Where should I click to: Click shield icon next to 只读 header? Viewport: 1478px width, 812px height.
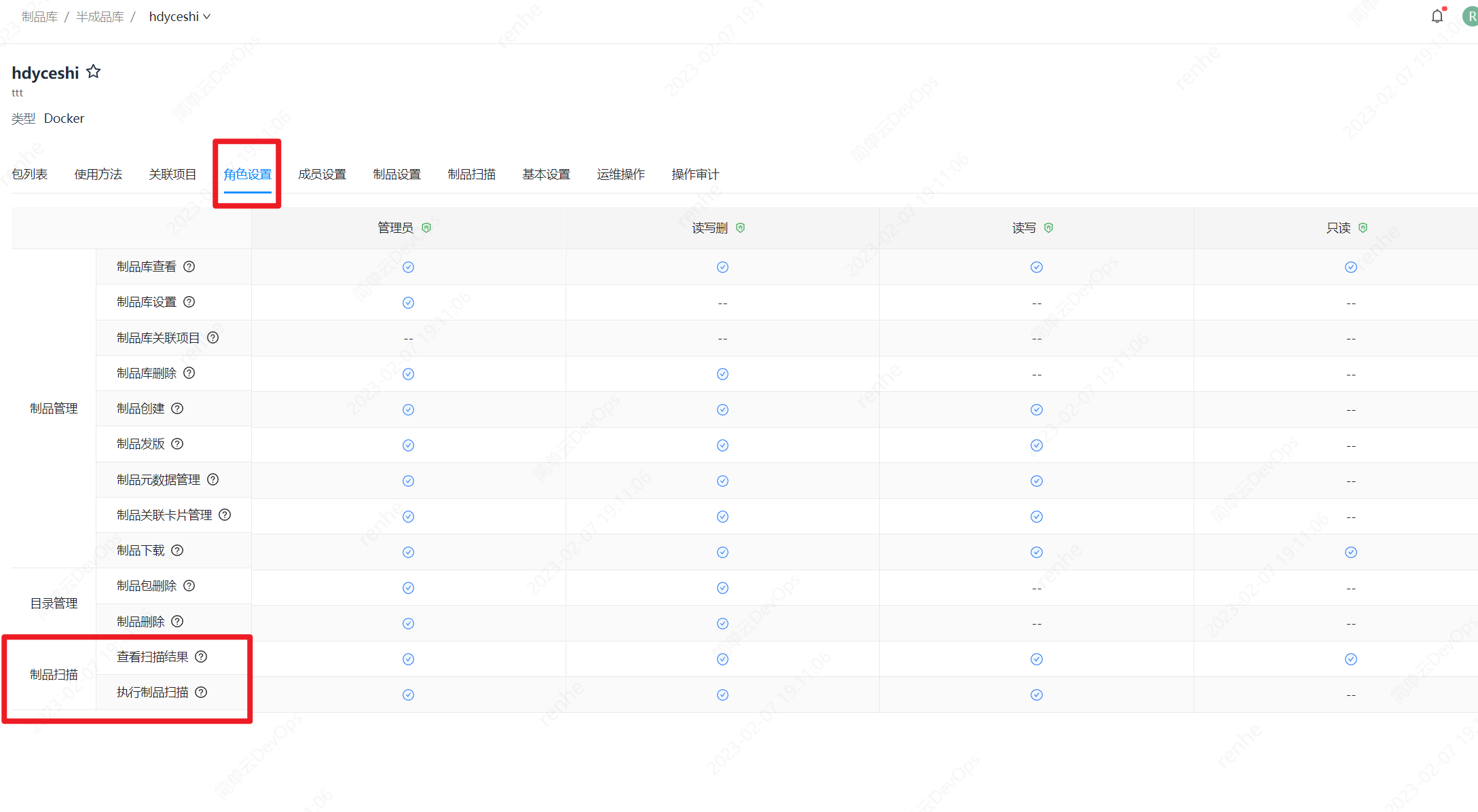click(x=1363, y=228)
